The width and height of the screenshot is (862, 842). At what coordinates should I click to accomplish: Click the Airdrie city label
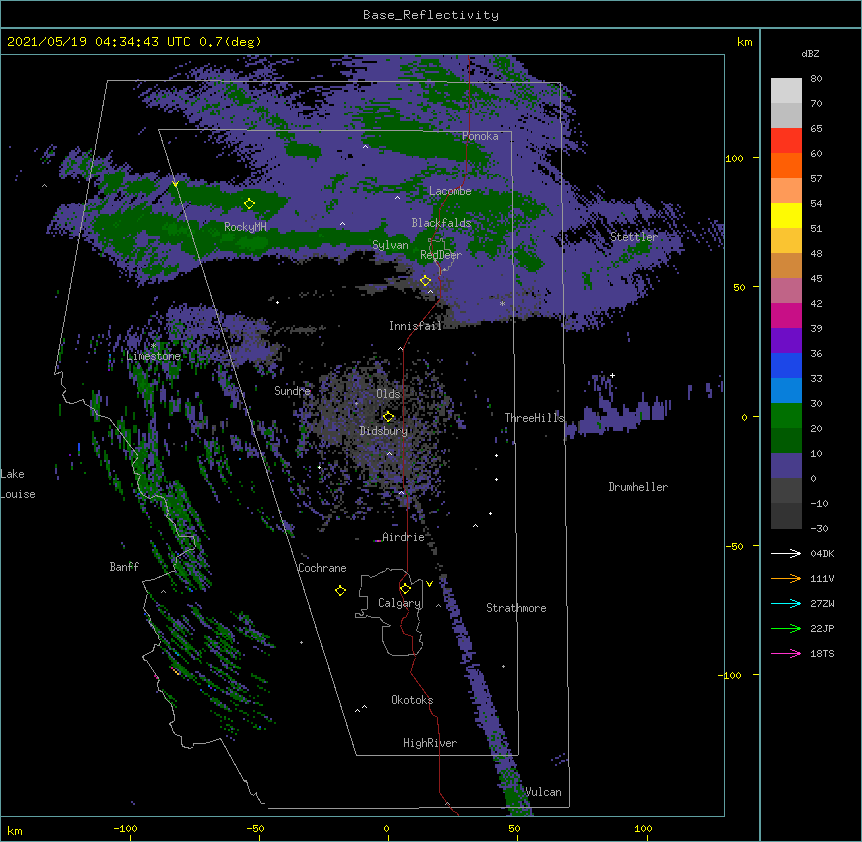pyautogui.click(x=404, y=537)
